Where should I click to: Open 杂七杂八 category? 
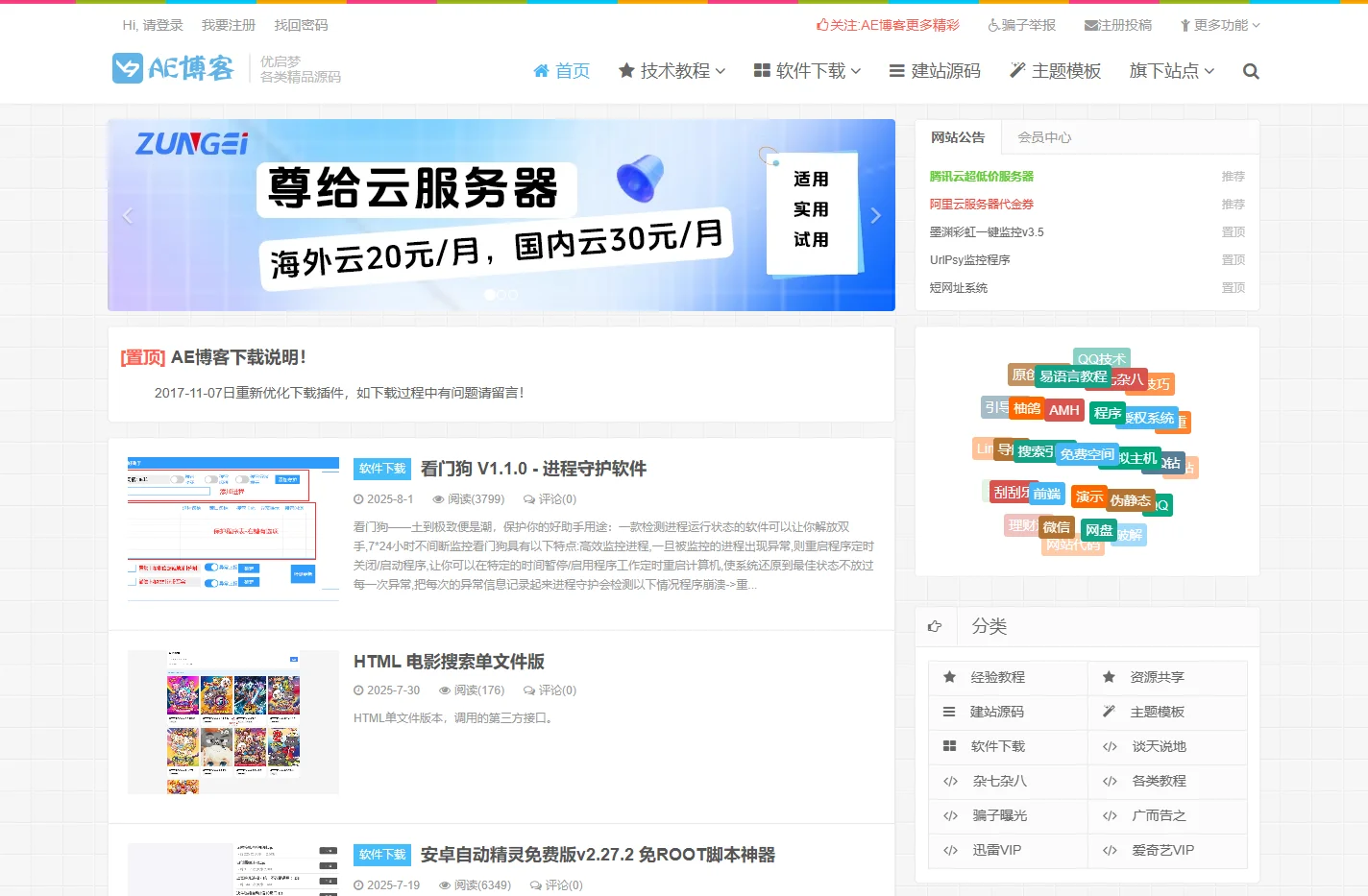(x=1008, y=782)
